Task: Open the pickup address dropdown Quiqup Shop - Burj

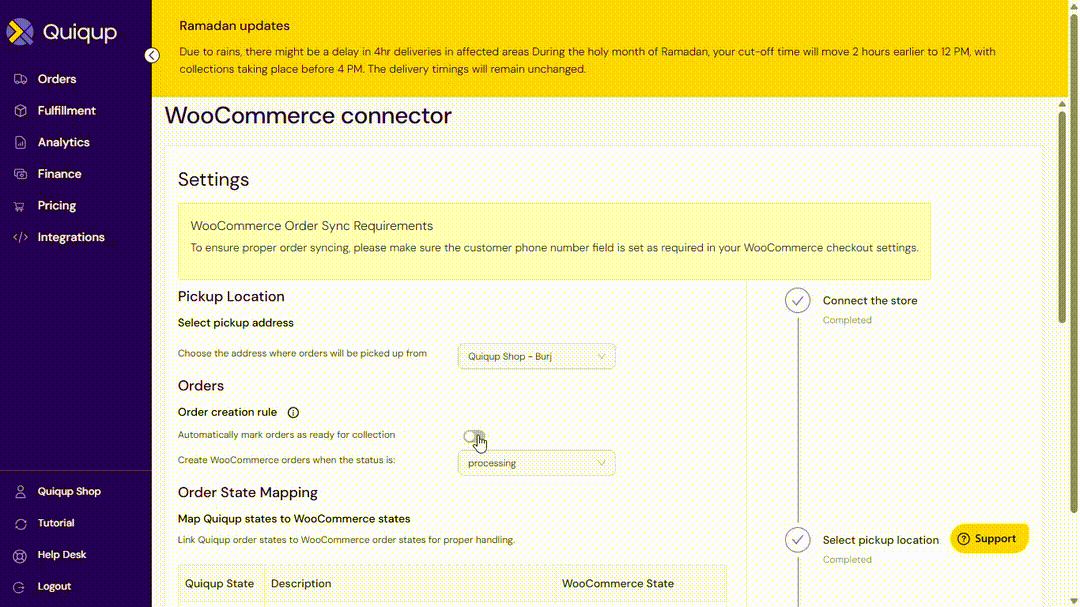Action: (537, 356)
